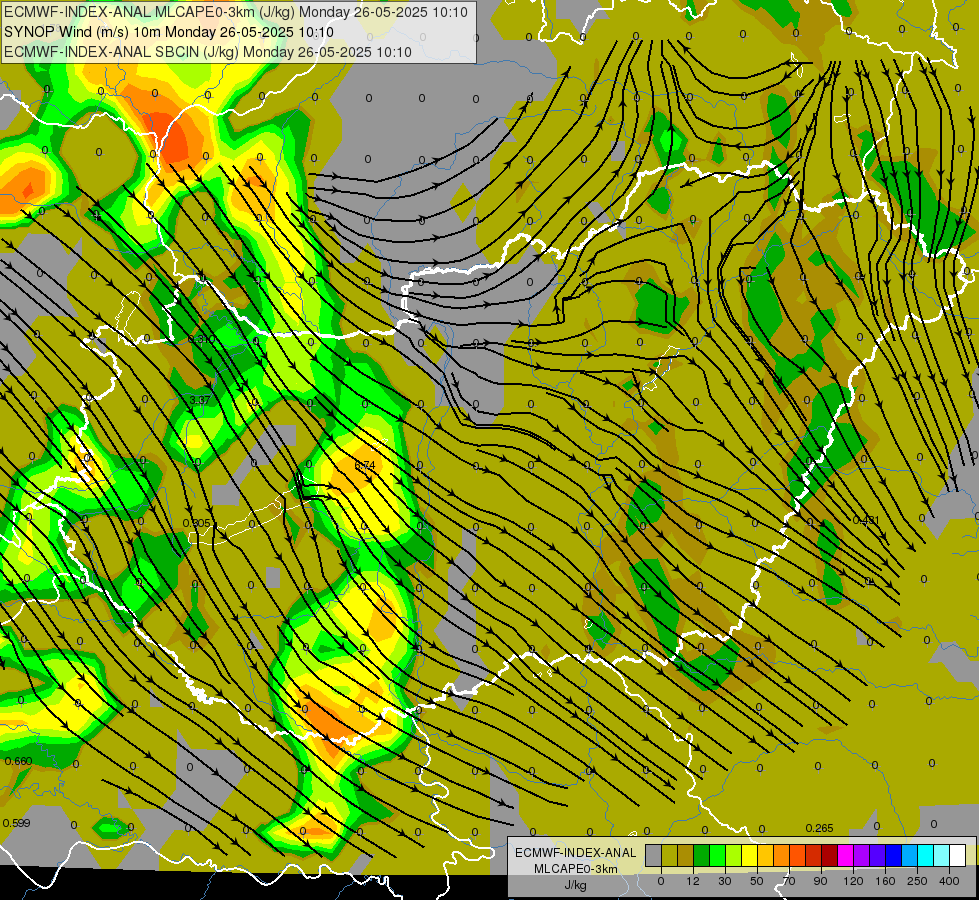Click the SBCIN header line
The image size is (979, 900).
208,52
